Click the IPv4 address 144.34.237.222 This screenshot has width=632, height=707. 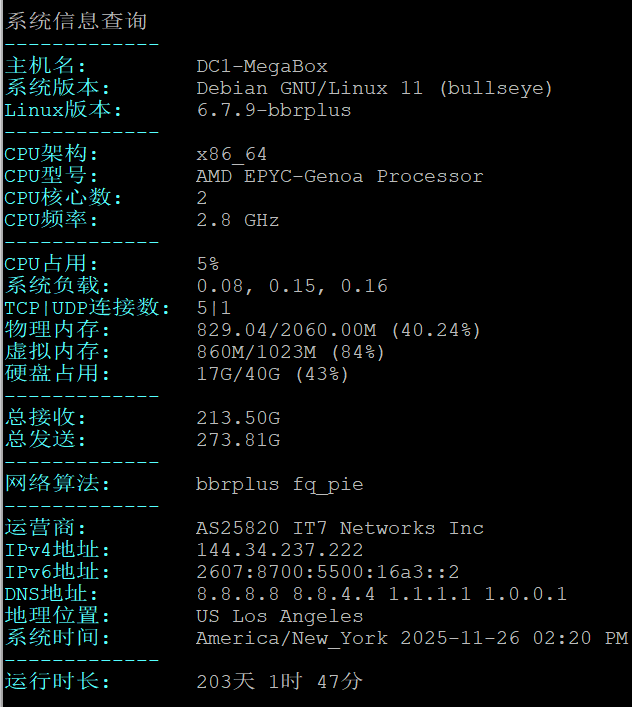point(279,550)
